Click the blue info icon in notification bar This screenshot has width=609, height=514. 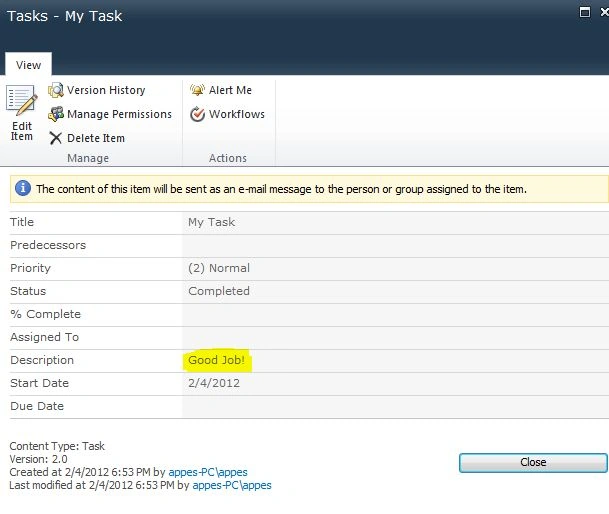click(23, 188)
